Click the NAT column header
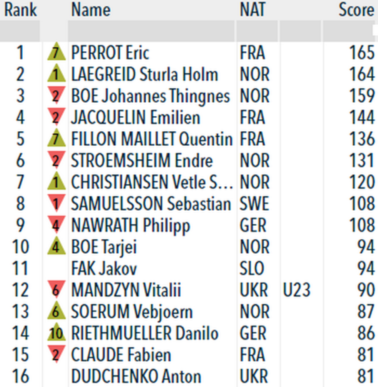The width and height of the screenshot is (378, 387). pyautogui.click(x=252, y=9)
